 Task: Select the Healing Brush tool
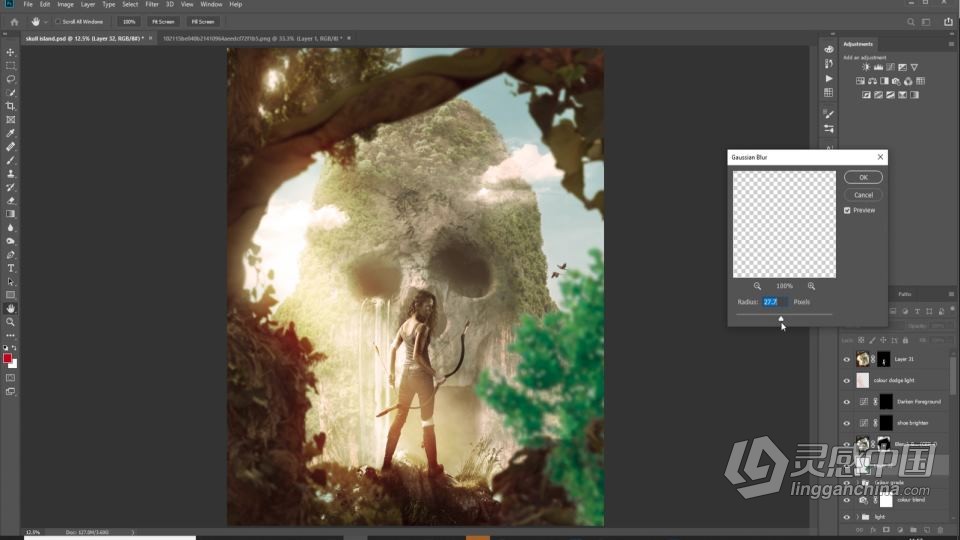click(10, 146)
